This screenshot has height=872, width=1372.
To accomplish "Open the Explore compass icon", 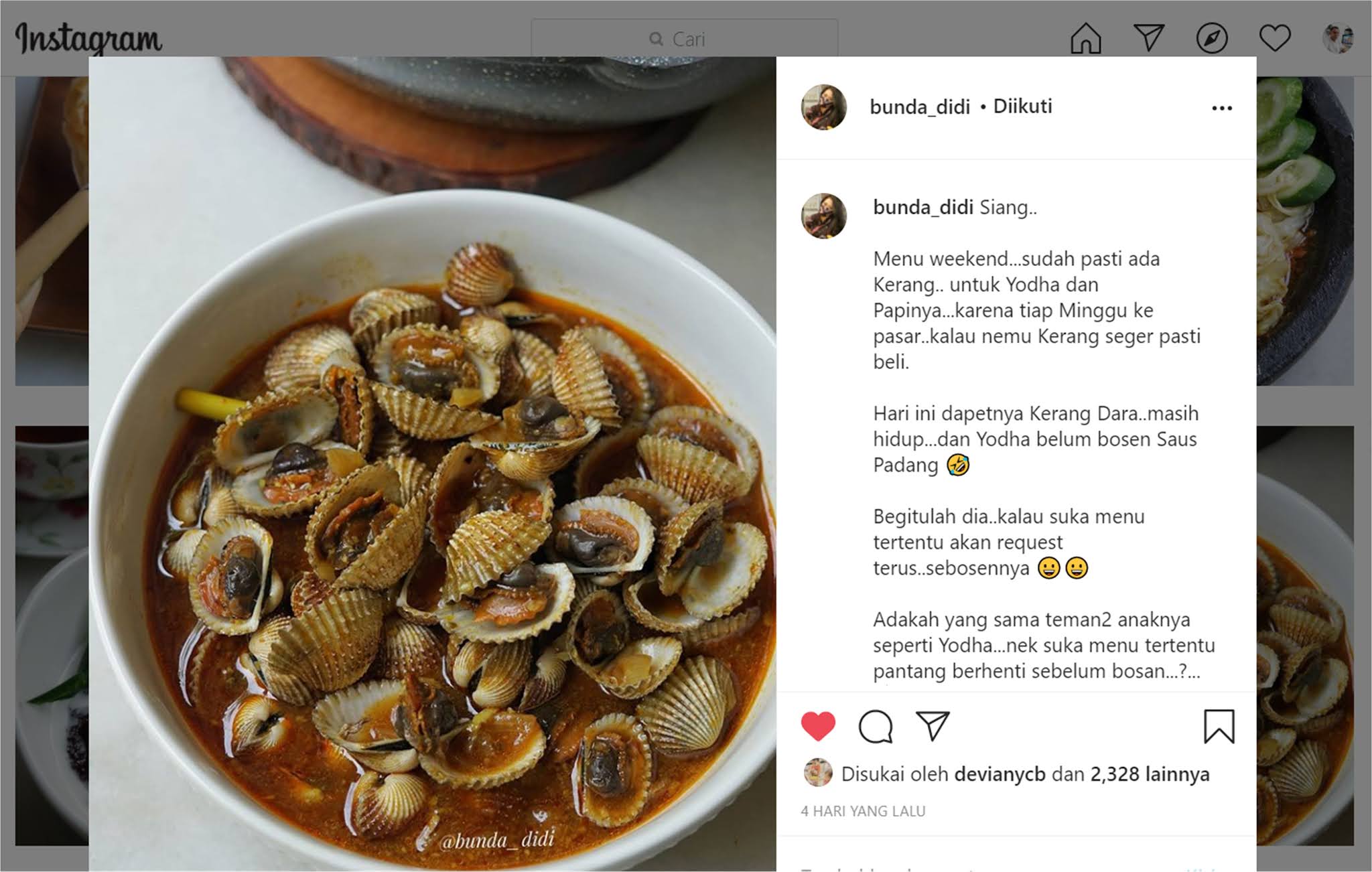I will [1212, 38].
